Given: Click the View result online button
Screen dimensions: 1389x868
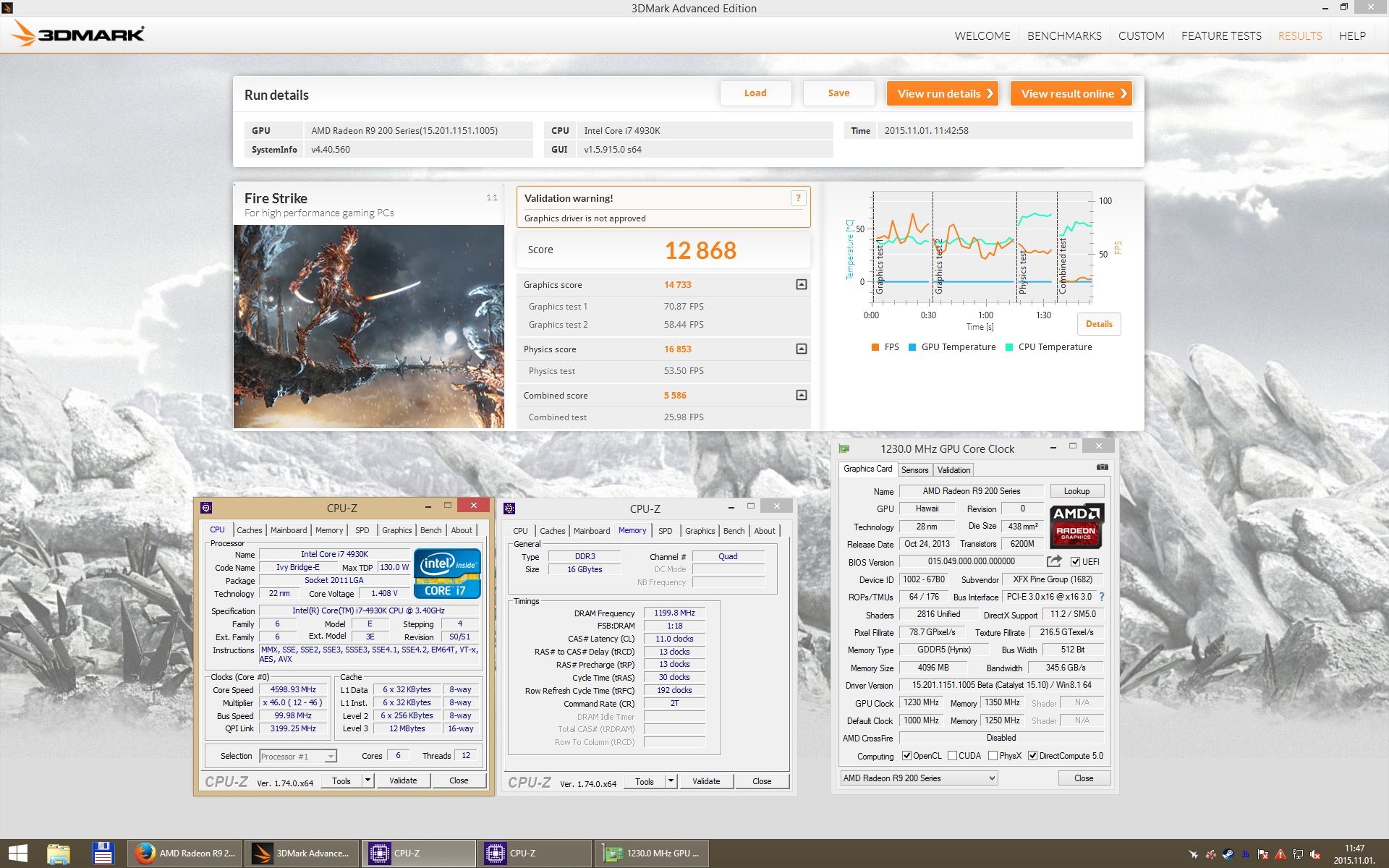Looking at the screenshot, I should click(1071, 93).
